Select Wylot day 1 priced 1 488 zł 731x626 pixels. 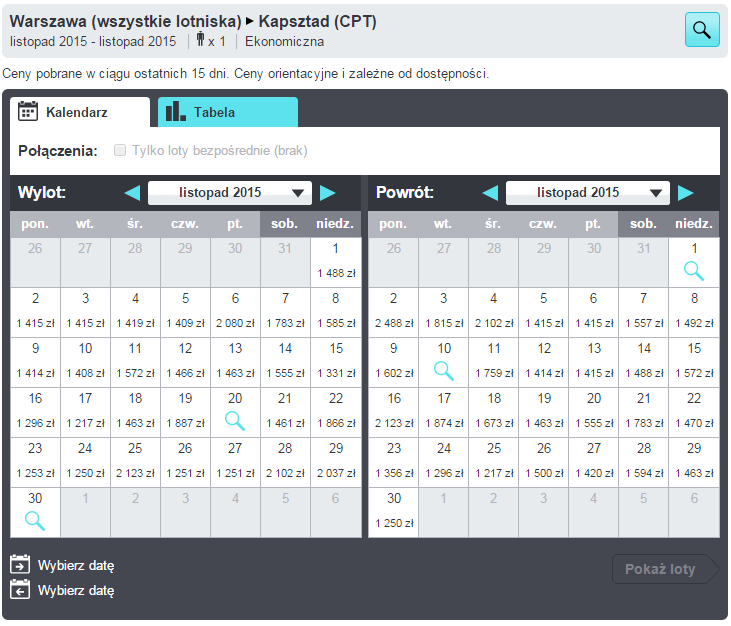[x=336, y=262]
